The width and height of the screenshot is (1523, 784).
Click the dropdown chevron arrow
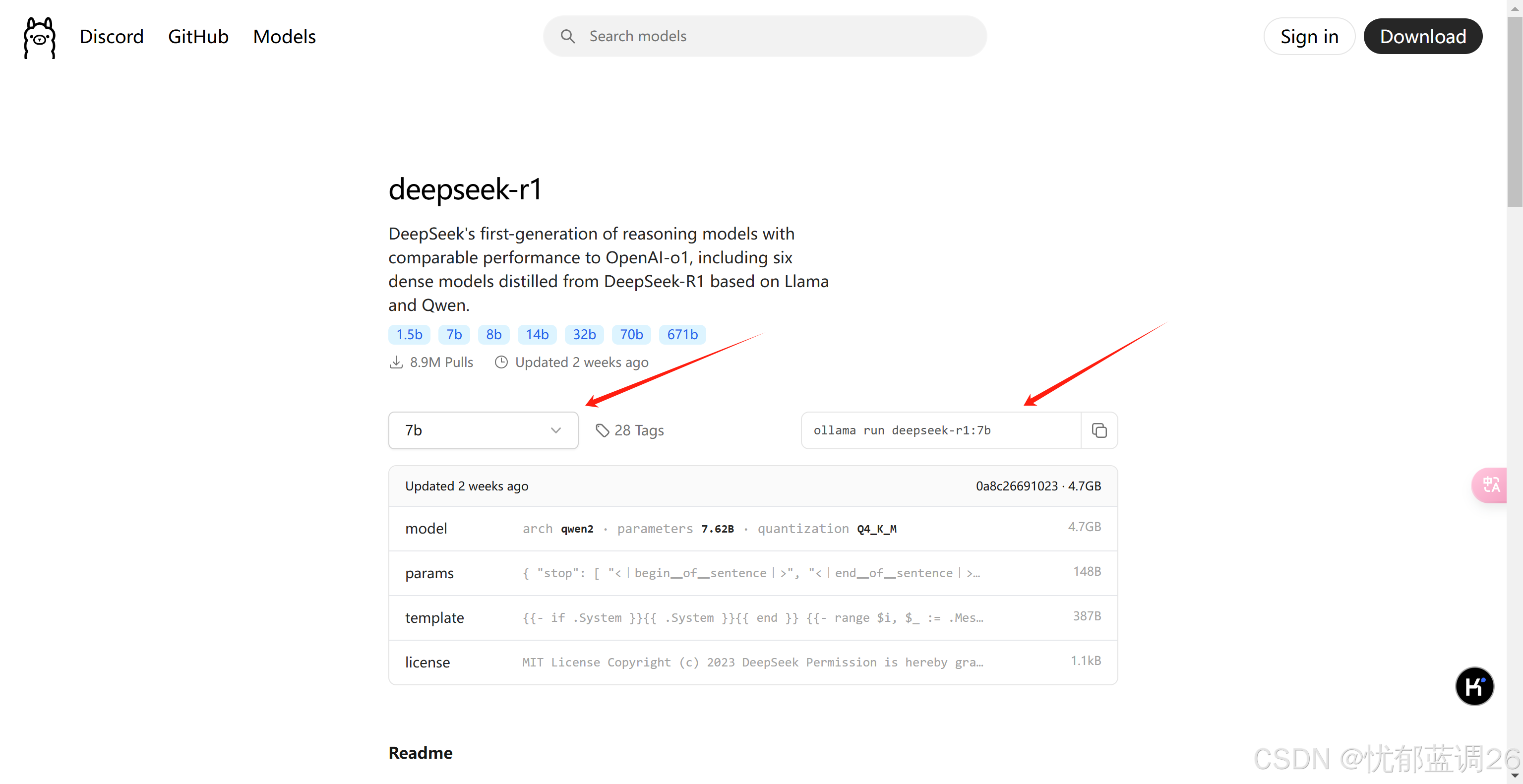coord(555,430)
